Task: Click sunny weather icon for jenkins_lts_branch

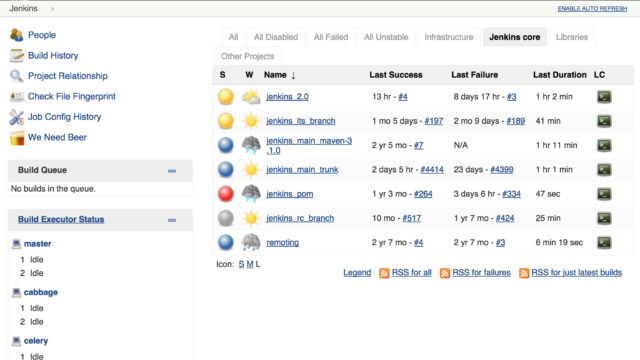Action: pos(251,121)
